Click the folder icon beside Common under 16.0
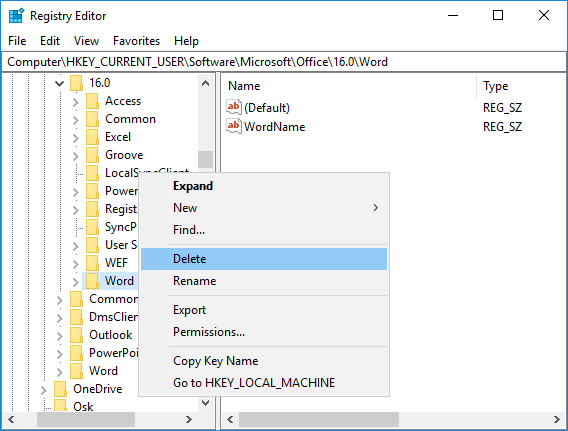This screenshot has height=431, width=568. tap(92, 119)
